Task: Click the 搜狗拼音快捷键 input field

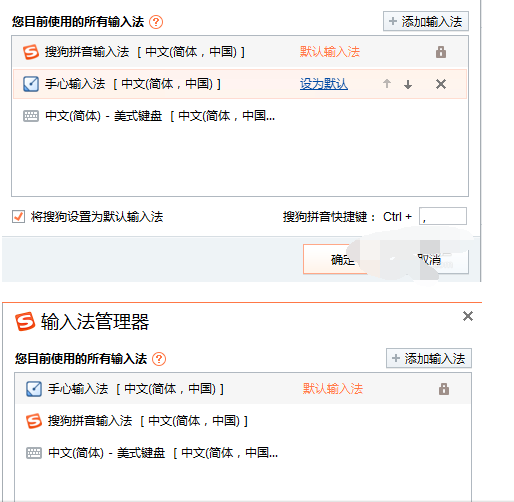Action: point(443,216)
